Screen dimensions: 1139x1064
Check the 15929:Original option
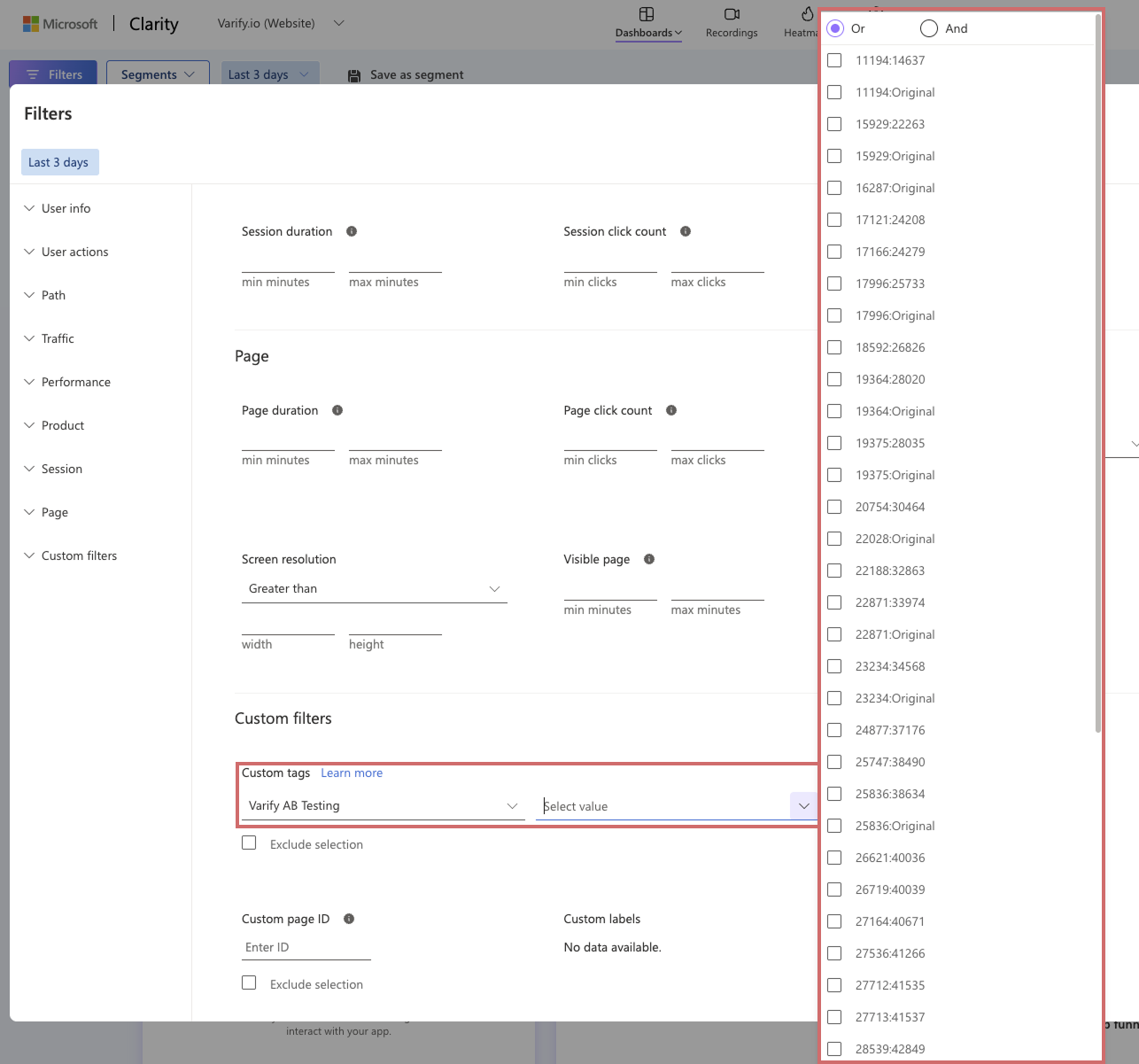834,156
